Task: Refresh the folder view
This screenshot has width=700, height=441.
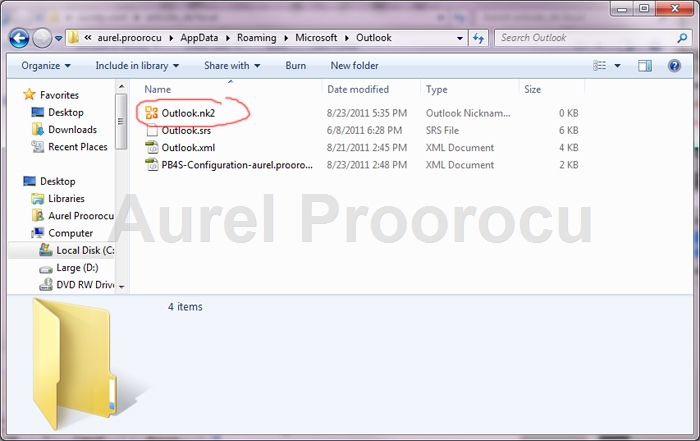Action: [x=478, y=38]
